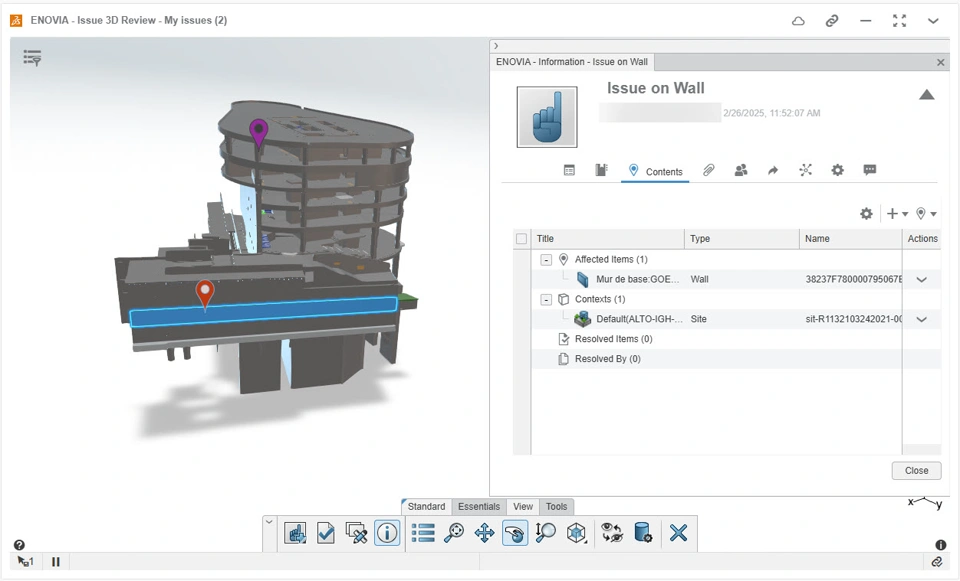Click the slides with pencil markup toolbar icon

[x=356, y=533]
